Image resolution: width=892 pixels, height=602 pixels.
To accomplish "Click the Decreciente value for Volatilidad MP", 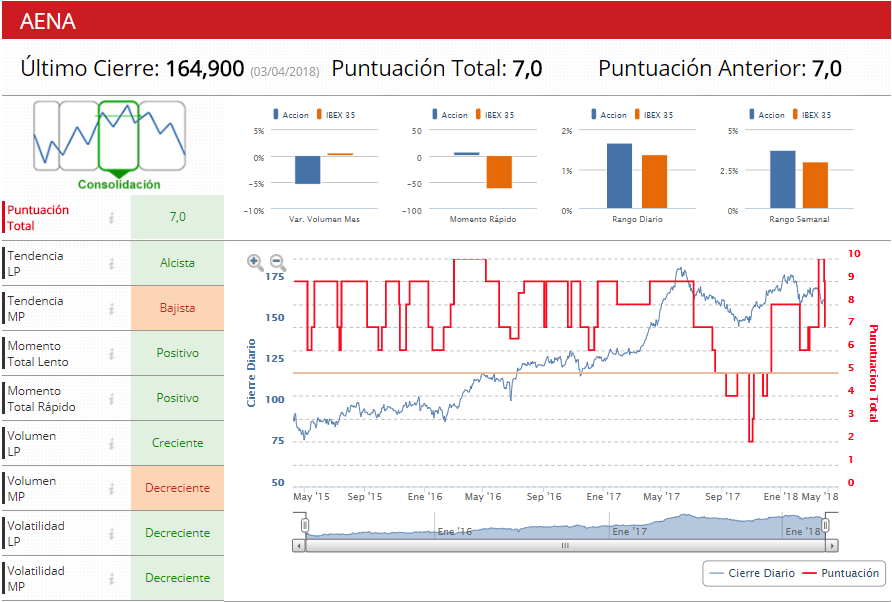I will [177, 578].
